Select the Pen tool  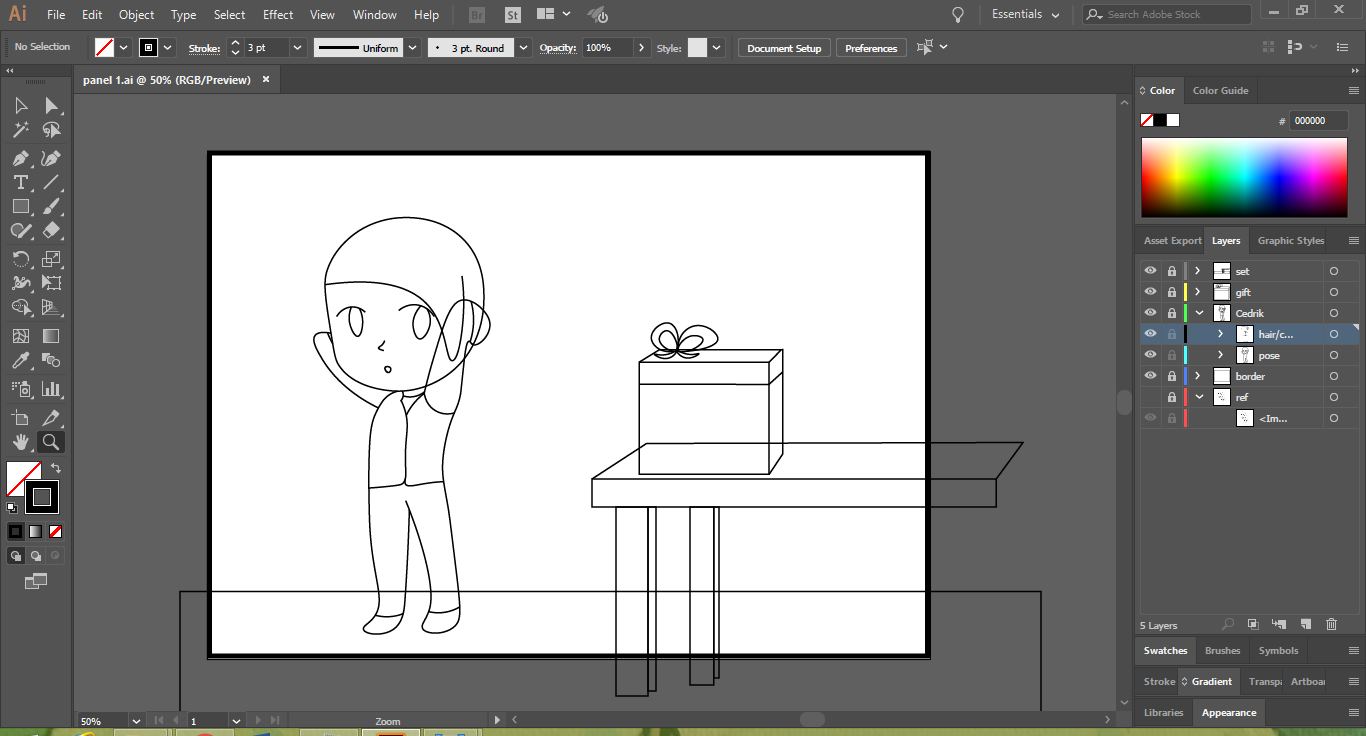pos(20,158)
